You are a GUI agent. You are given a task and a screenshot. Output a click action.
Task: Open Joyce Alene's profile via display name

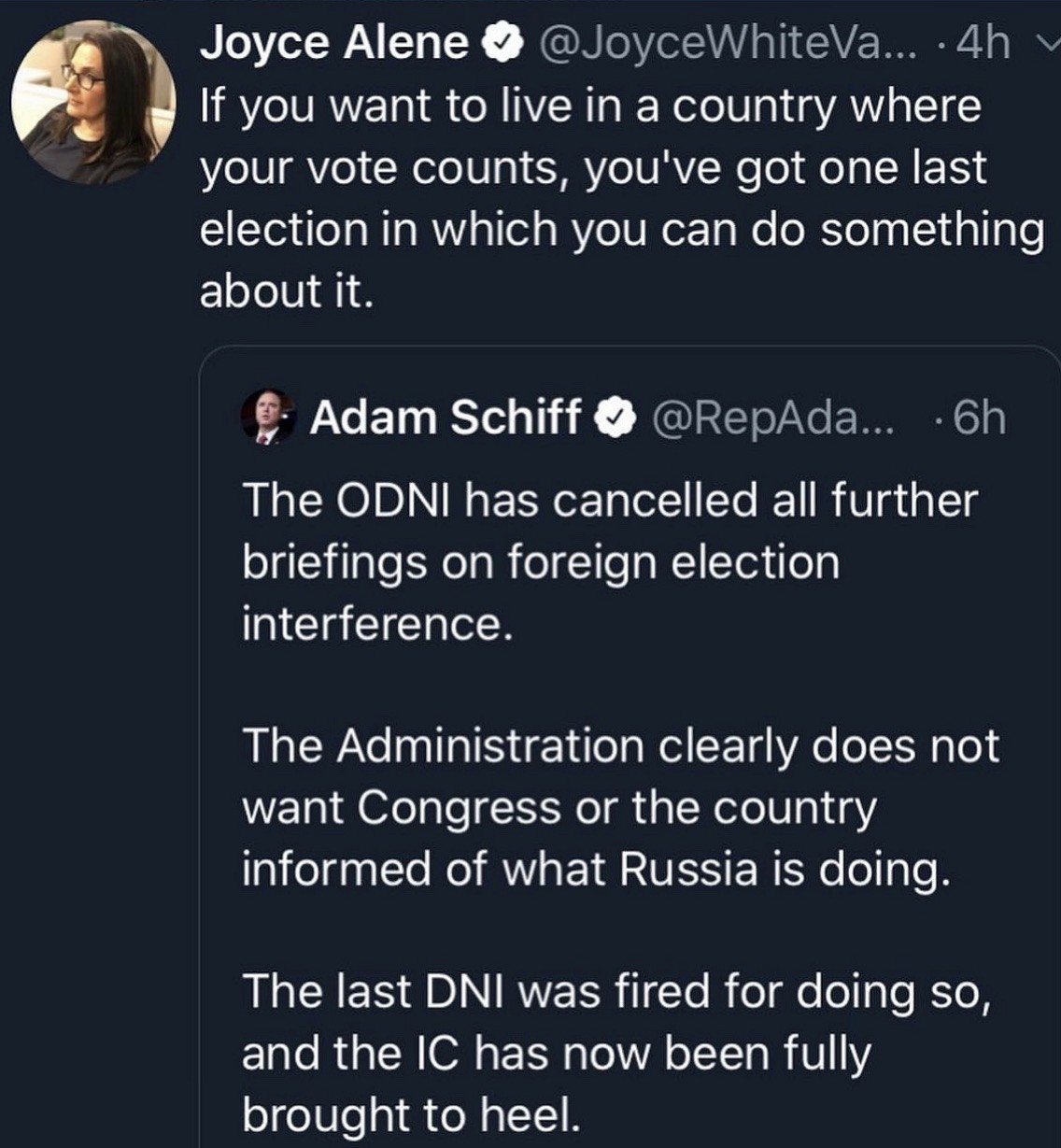click(334, 43)
